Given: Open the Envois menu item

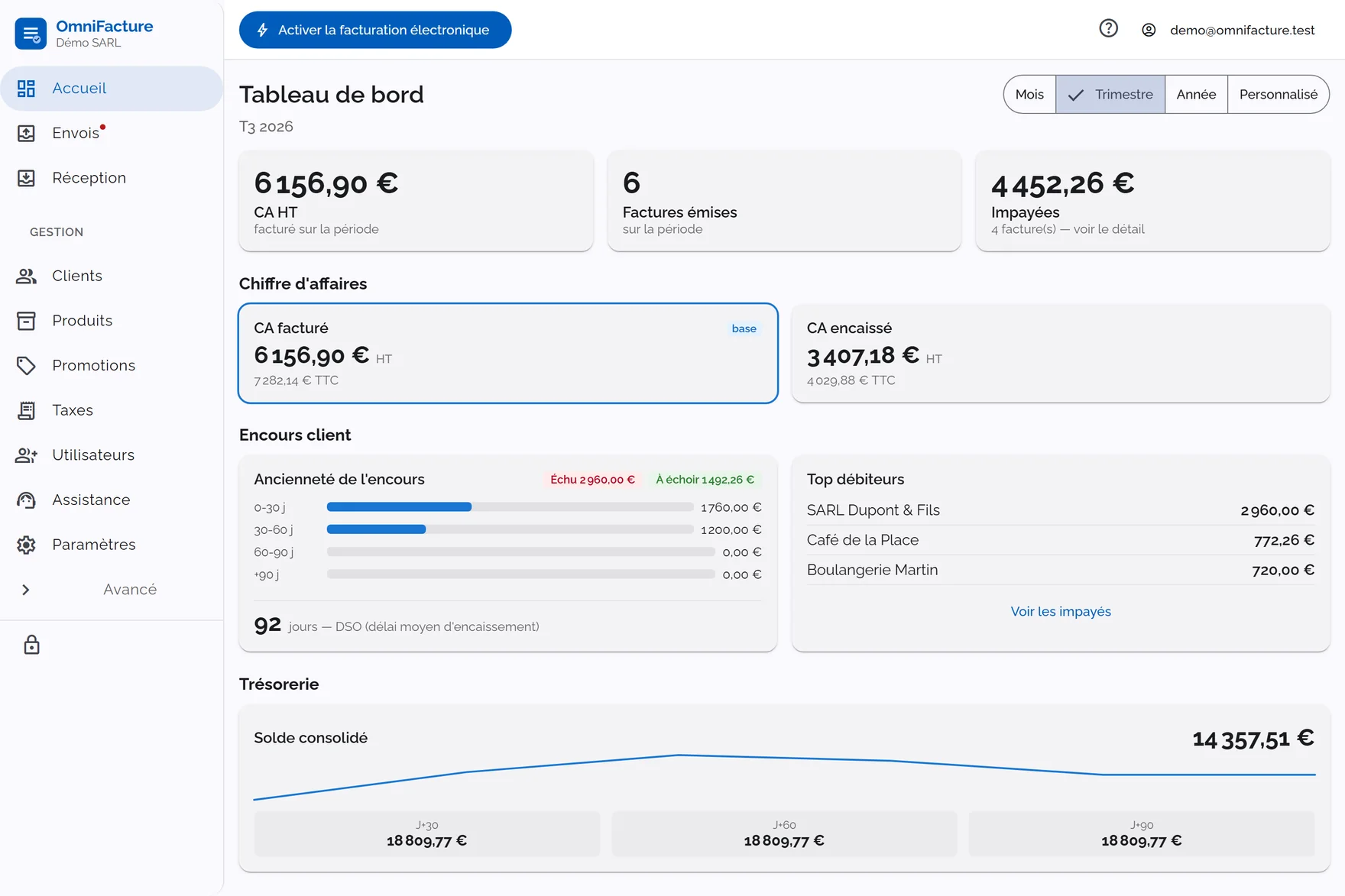Looking at the screenshot, I should pos(112,134).
